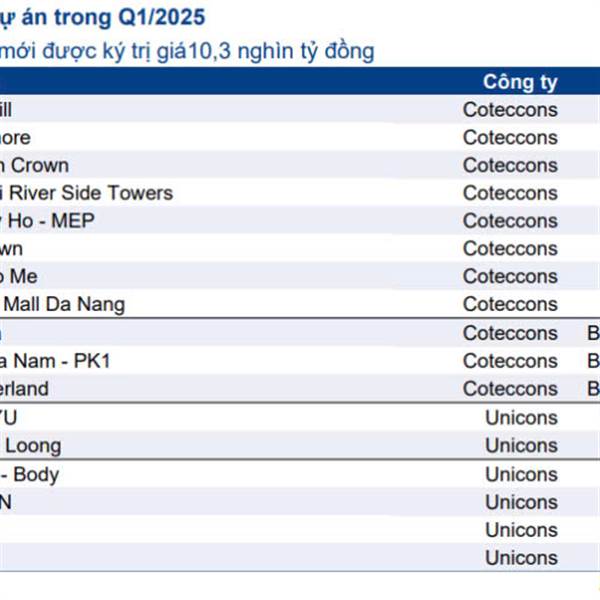Click Coteccons in the River Side Towers row
This screenshot has width=600, height=600.
510,193
